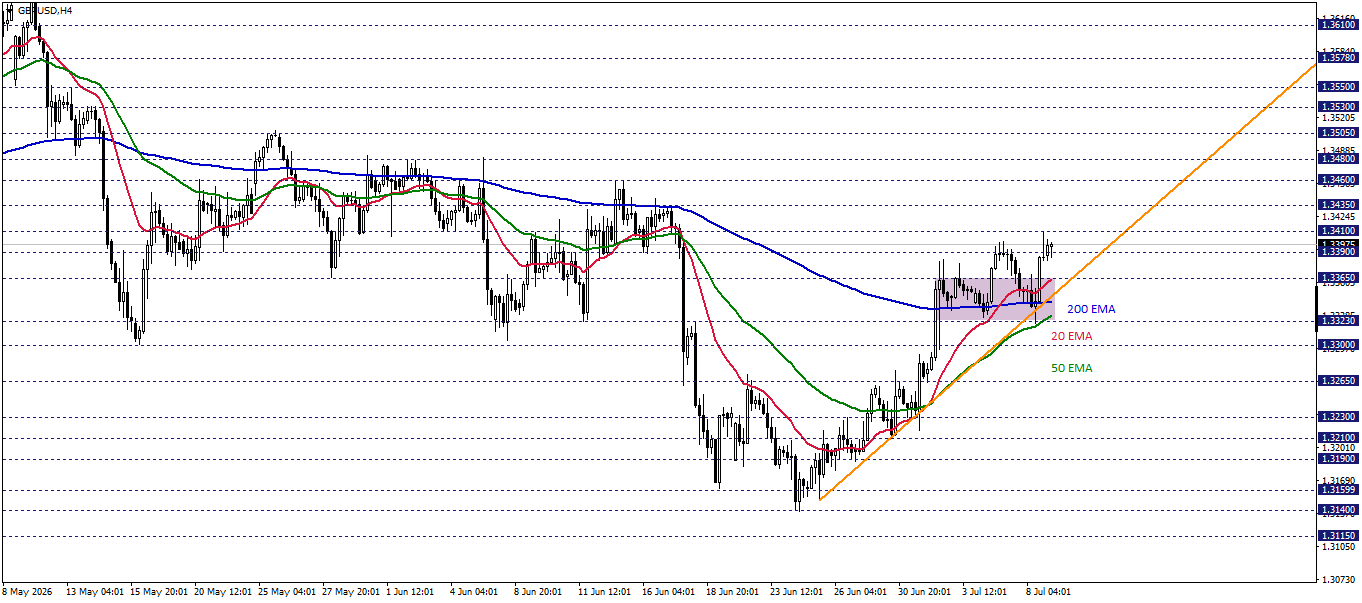1362x603 pixels.
Task: Click the shaded purple consolidation rectangle
Action: (x=995, y=299)
